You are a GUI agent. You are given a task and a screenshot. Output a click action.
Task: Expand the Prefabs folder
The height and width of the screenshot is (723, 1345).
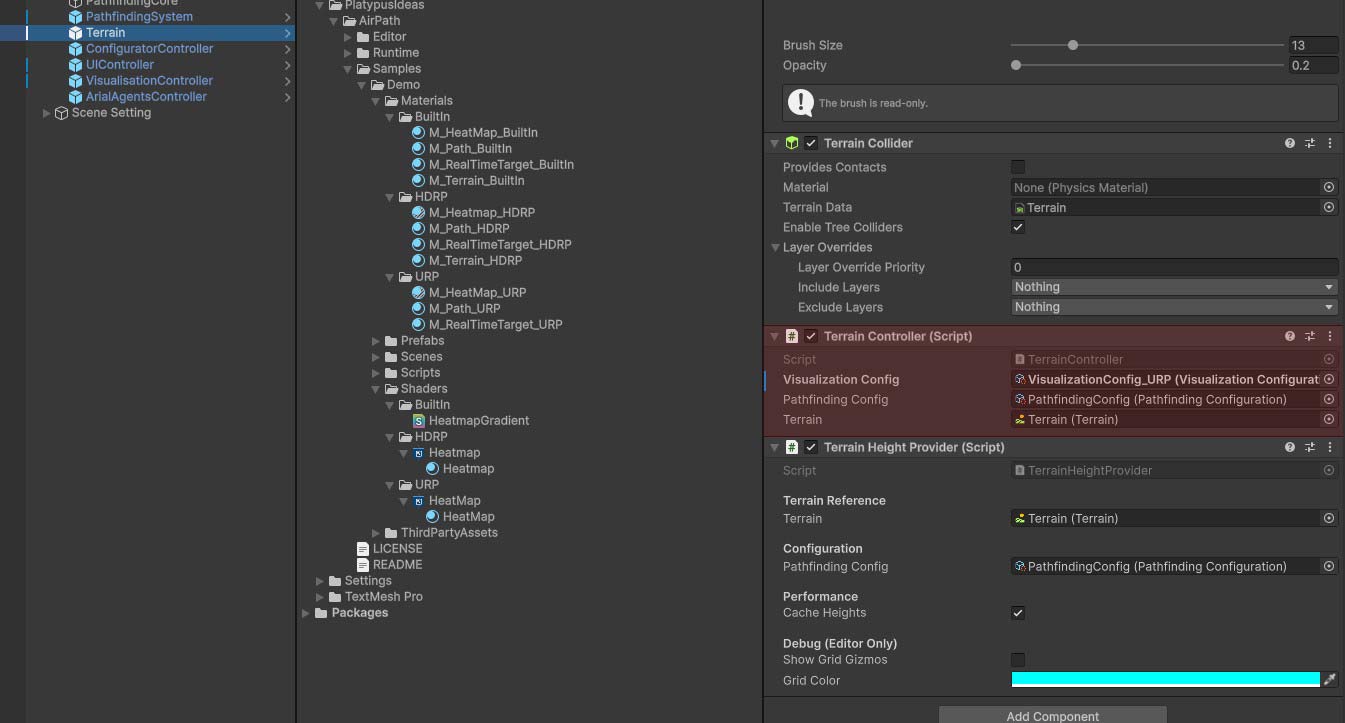click(376, 340)
